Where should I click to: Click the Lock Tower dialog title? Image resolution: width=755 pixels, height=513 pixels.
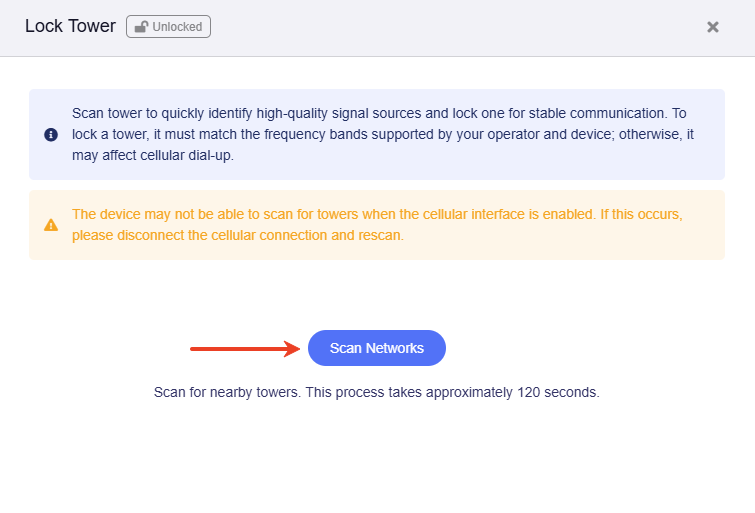point(70,26)
